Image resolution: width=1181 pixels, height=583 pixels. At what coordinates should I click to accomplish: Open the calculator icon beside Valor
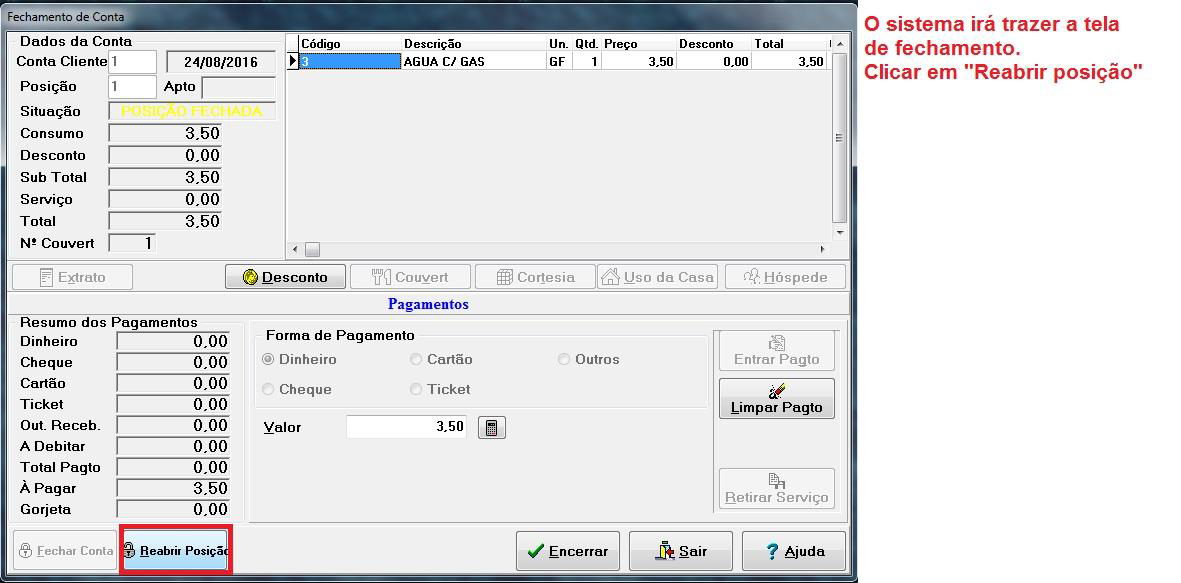click(x=492, y=428)
